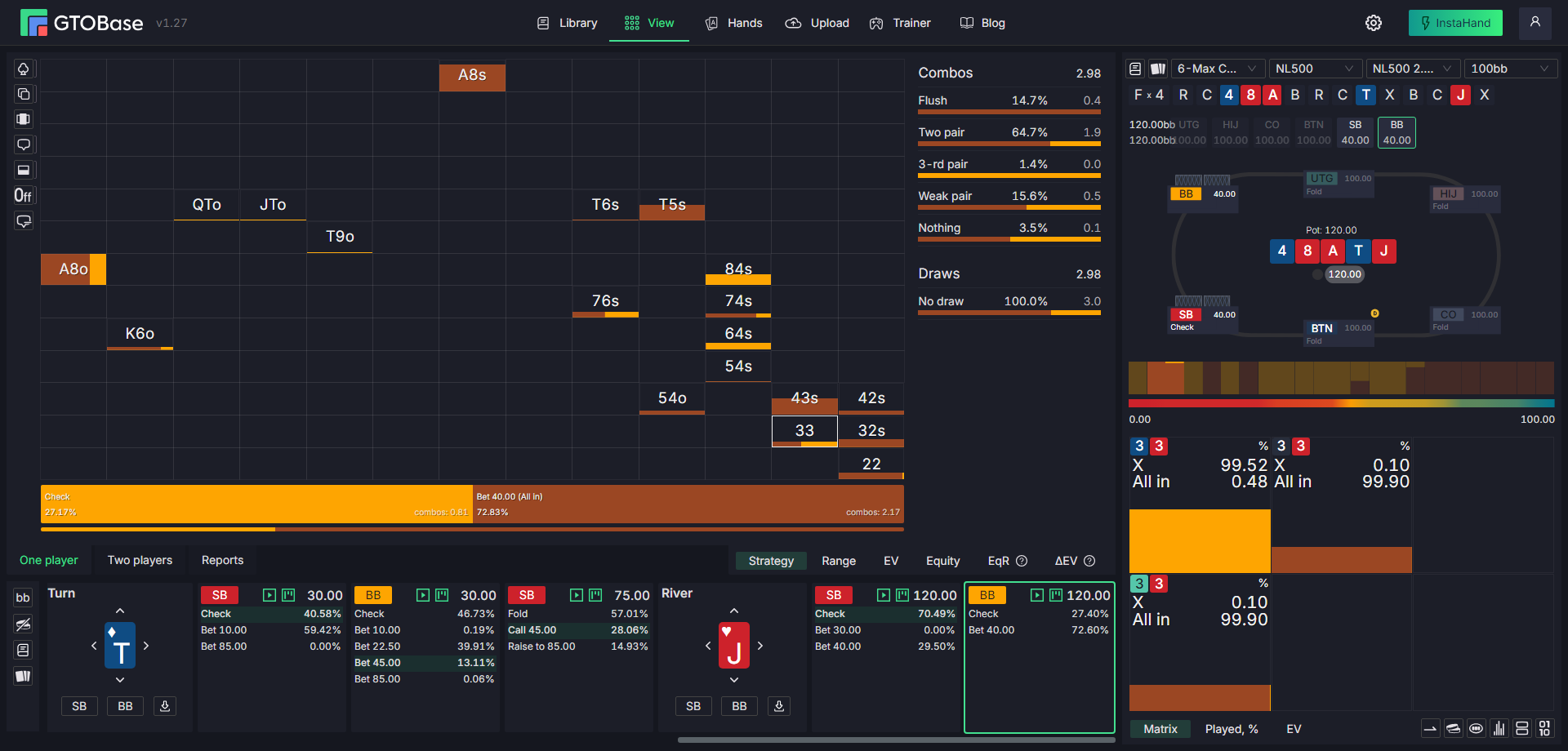
Task: Open the NL500 stakes dropdown
Action: [x=1315, y=69]
